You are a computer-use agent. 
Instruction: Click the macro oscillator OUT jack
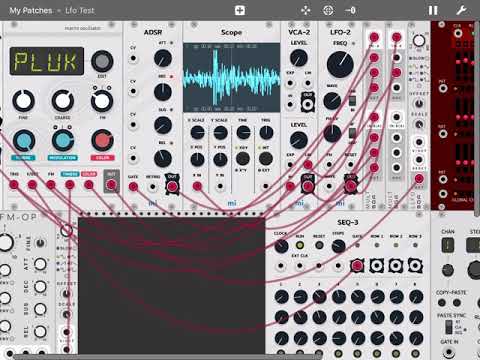pyautogui.click(x=111, y=184)
